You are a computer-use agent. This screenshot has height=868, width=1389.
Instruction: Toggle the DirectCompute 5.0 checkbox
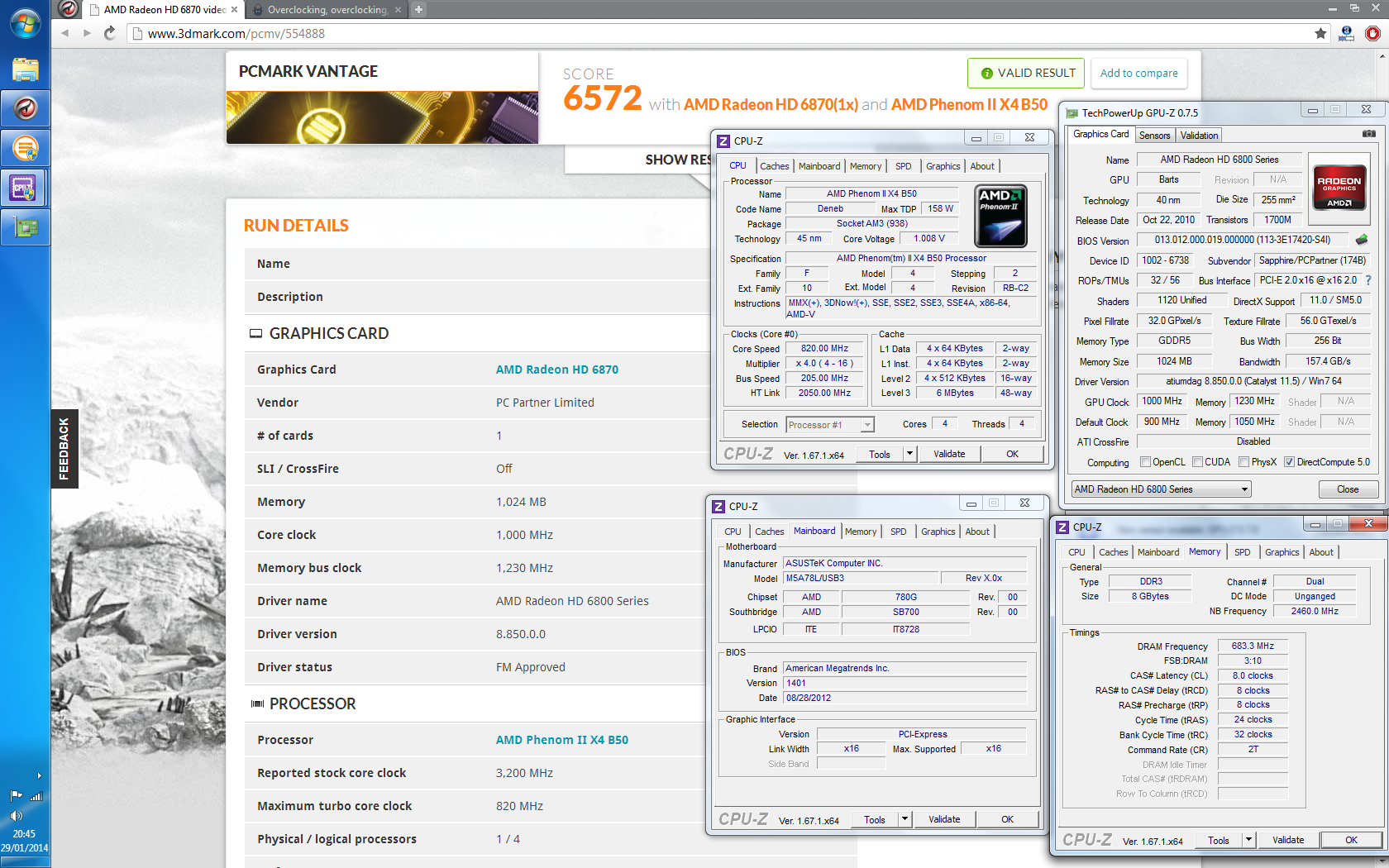pos(1289,462)
